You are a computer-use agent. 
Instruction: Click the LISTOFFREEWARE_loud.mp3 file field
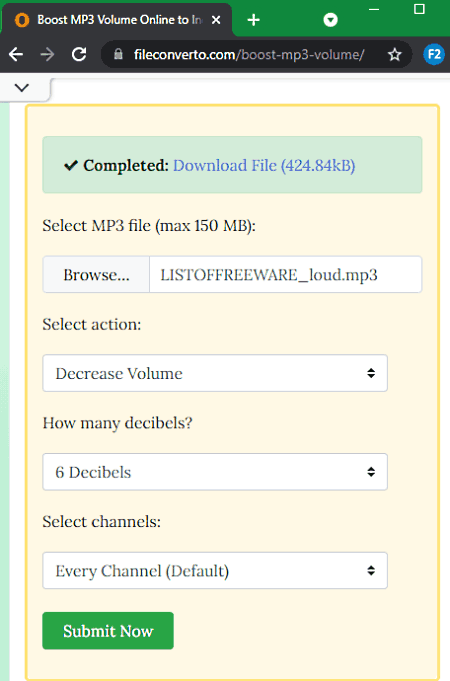(x=285, y=274)
